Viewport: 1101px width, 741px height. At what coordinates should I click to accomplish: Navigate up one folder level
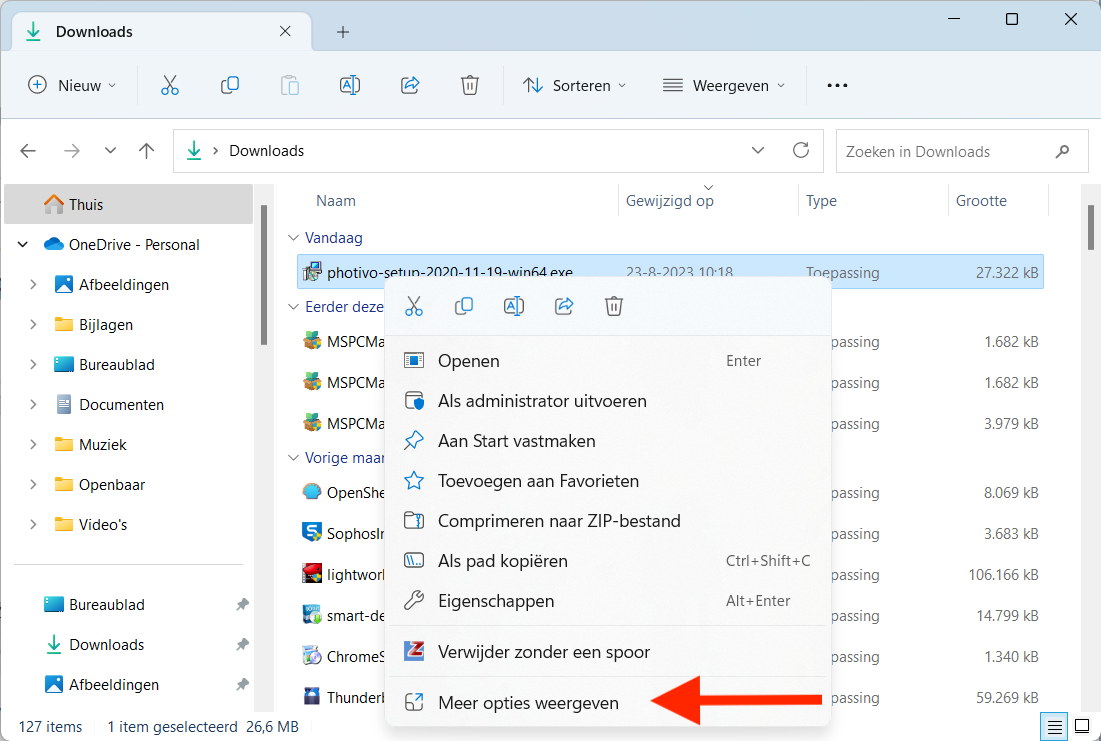(x=147, y=151)
